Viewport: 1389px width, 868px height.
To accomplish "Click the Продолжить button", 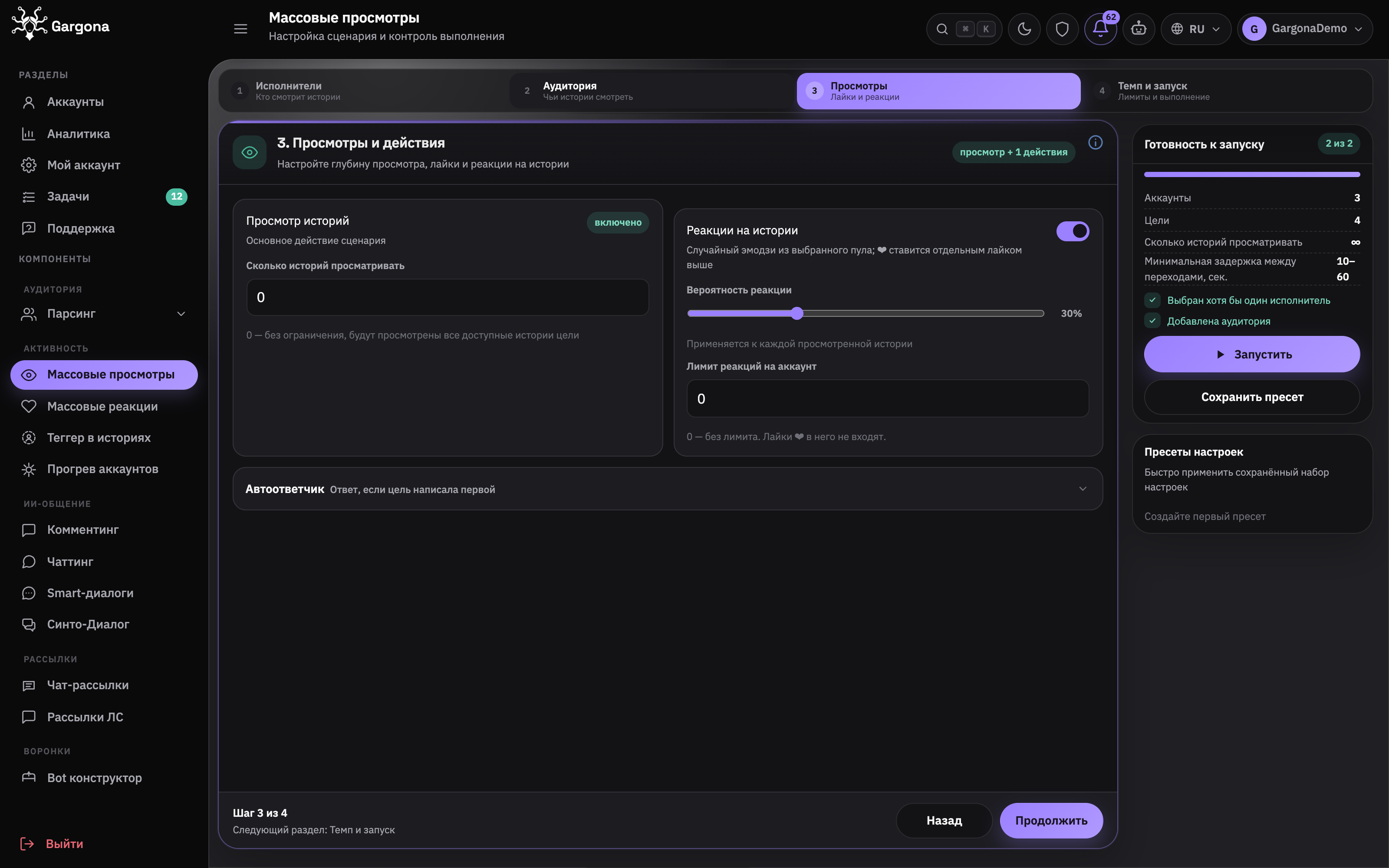I will (1051, 820).
